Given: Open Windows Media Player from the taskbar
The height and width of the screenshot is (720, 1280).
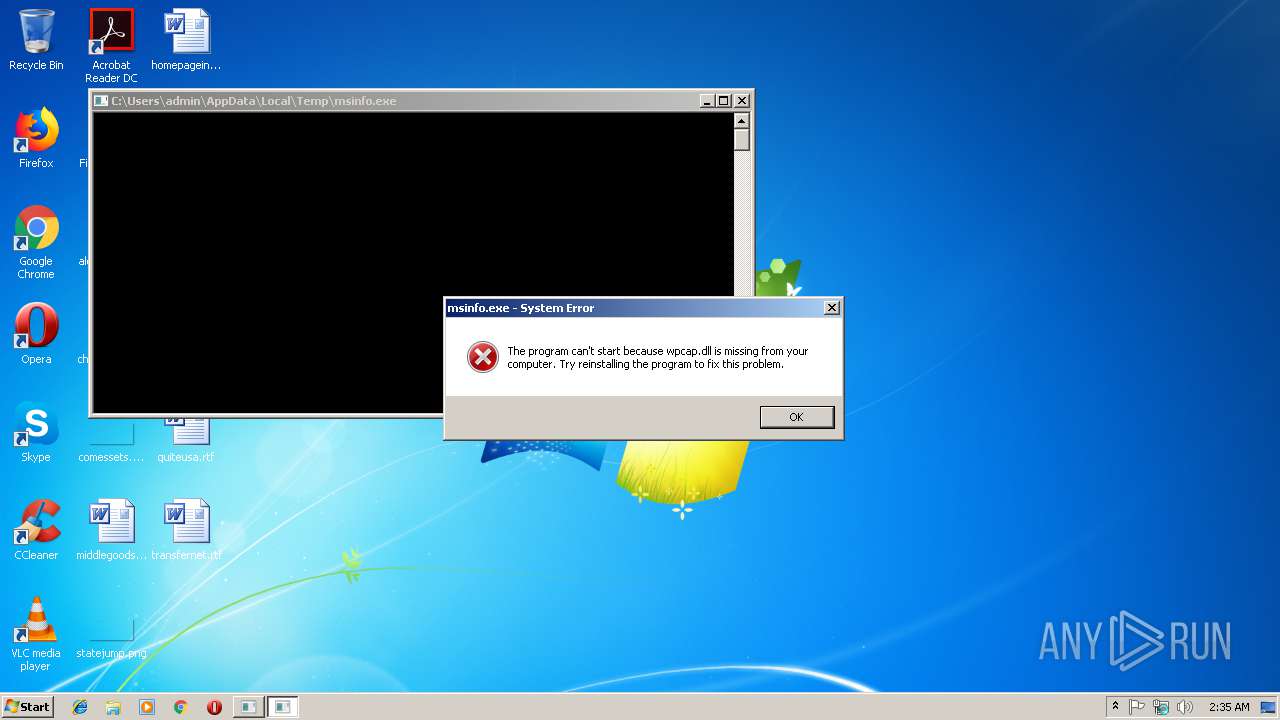Looking at the screenshot, I should pos(147,707).
